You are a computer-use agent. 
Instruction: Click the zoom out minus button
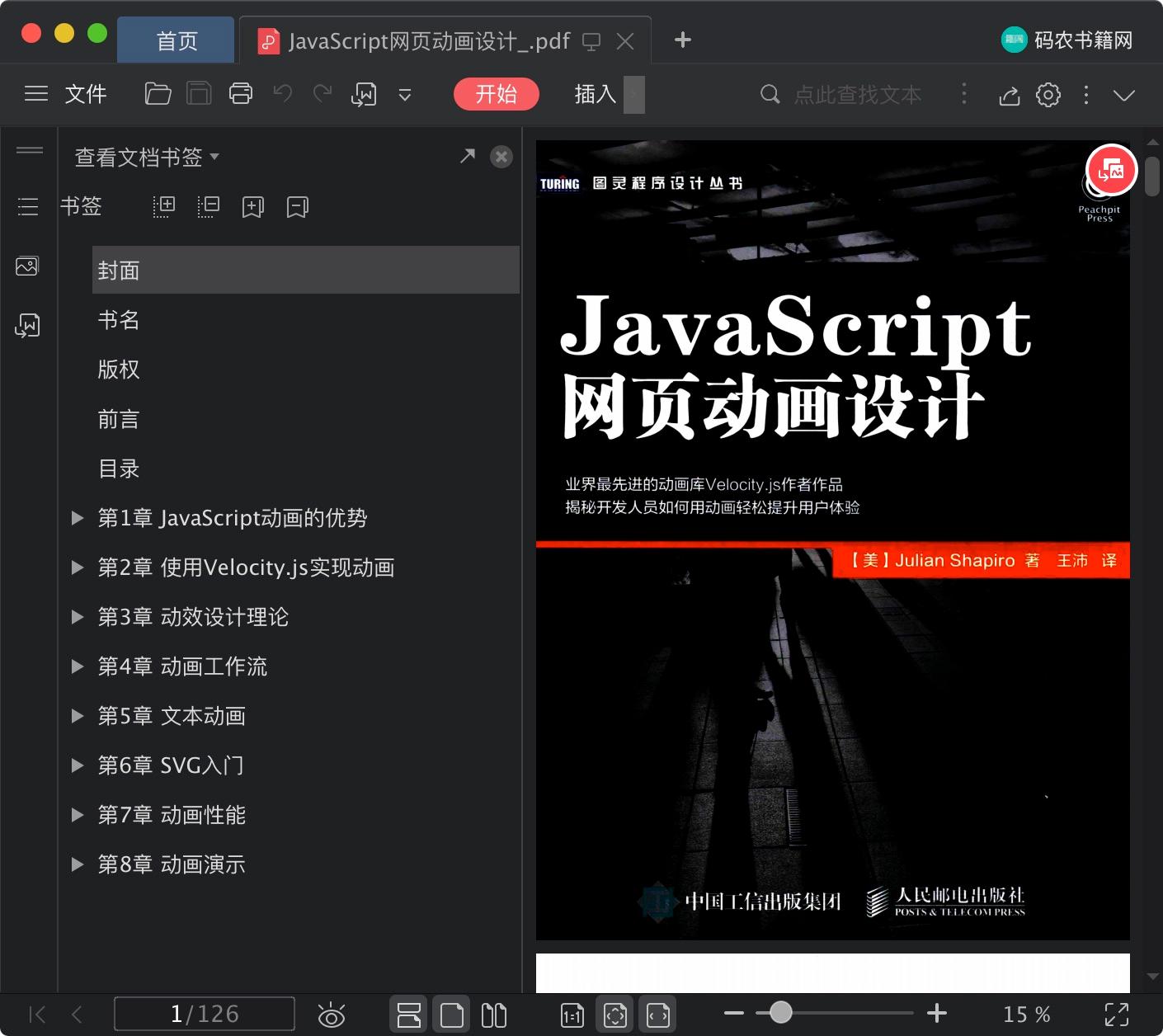734,1013
